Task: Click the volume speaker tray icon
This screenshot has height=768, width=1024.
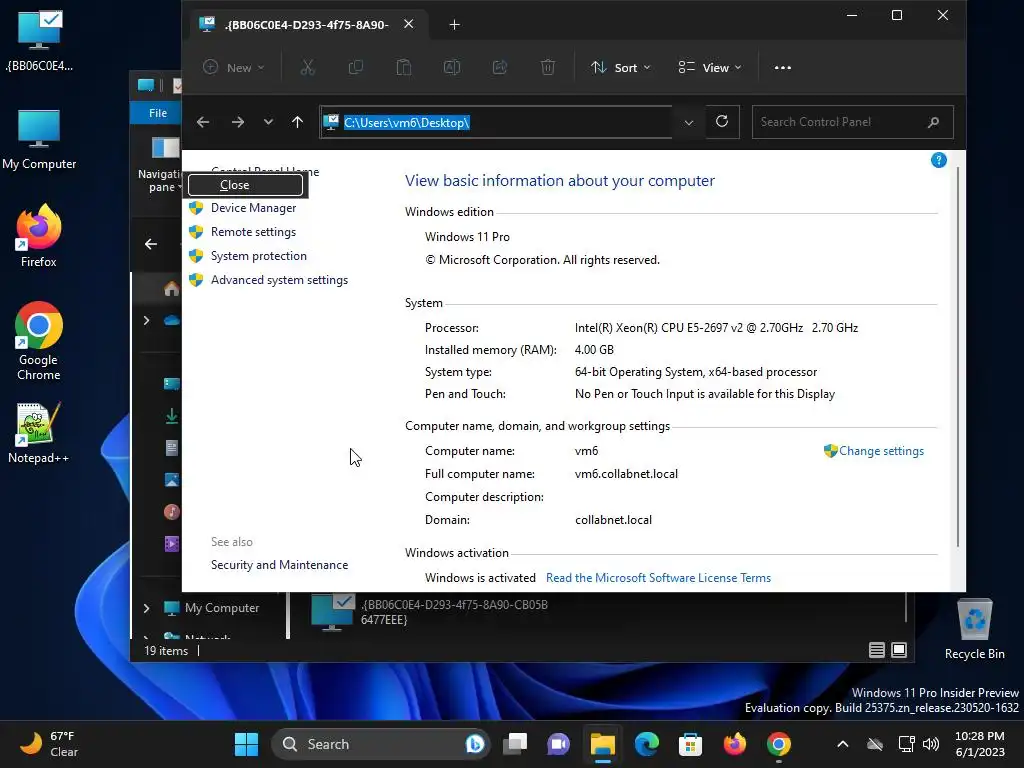Action: click(x=931, y=744)
